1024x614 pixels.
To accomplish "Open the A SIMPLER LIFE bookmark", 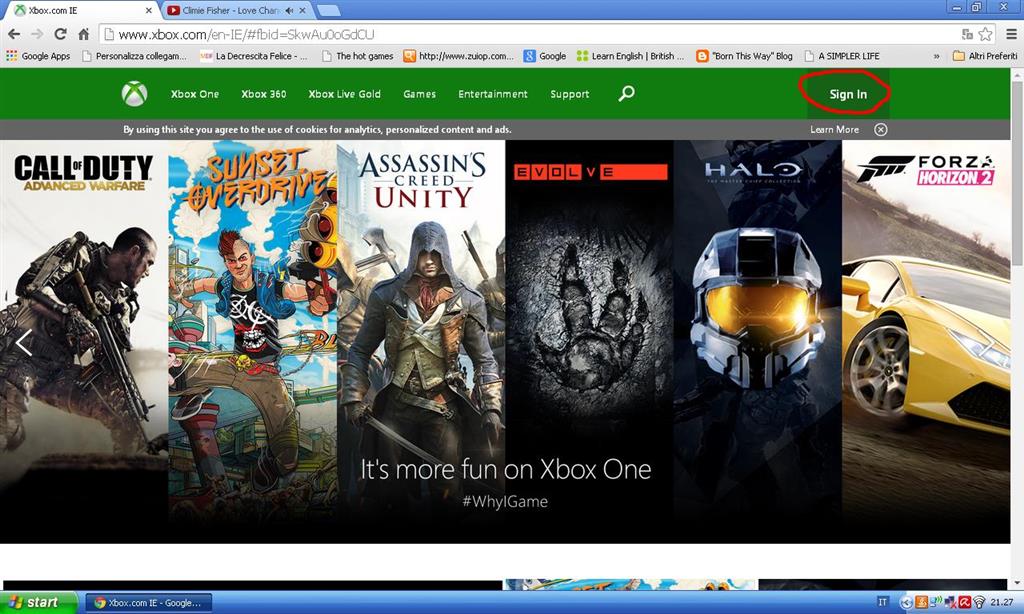I will click(842, 56).
